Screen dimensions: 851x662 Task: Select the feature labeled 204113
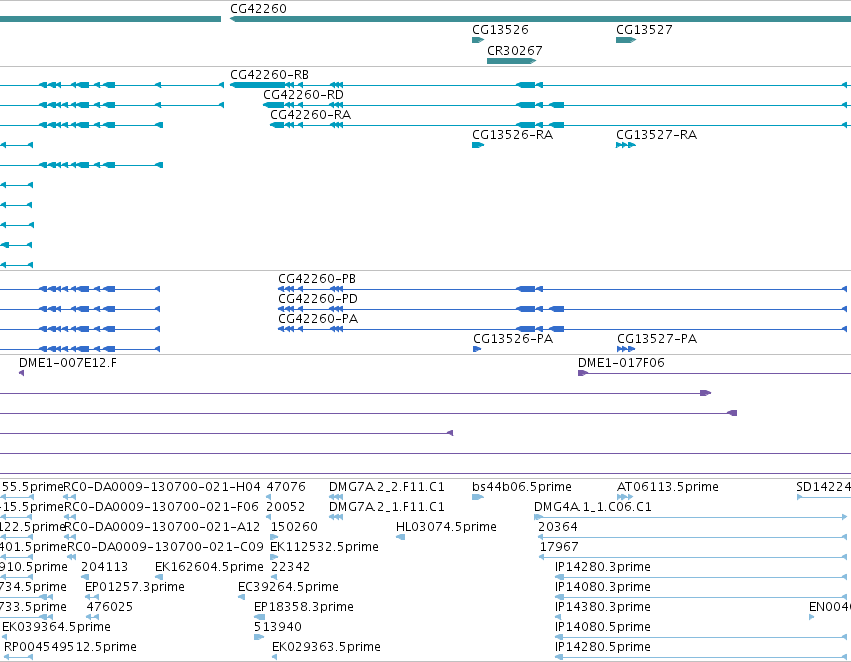point(104,567)
